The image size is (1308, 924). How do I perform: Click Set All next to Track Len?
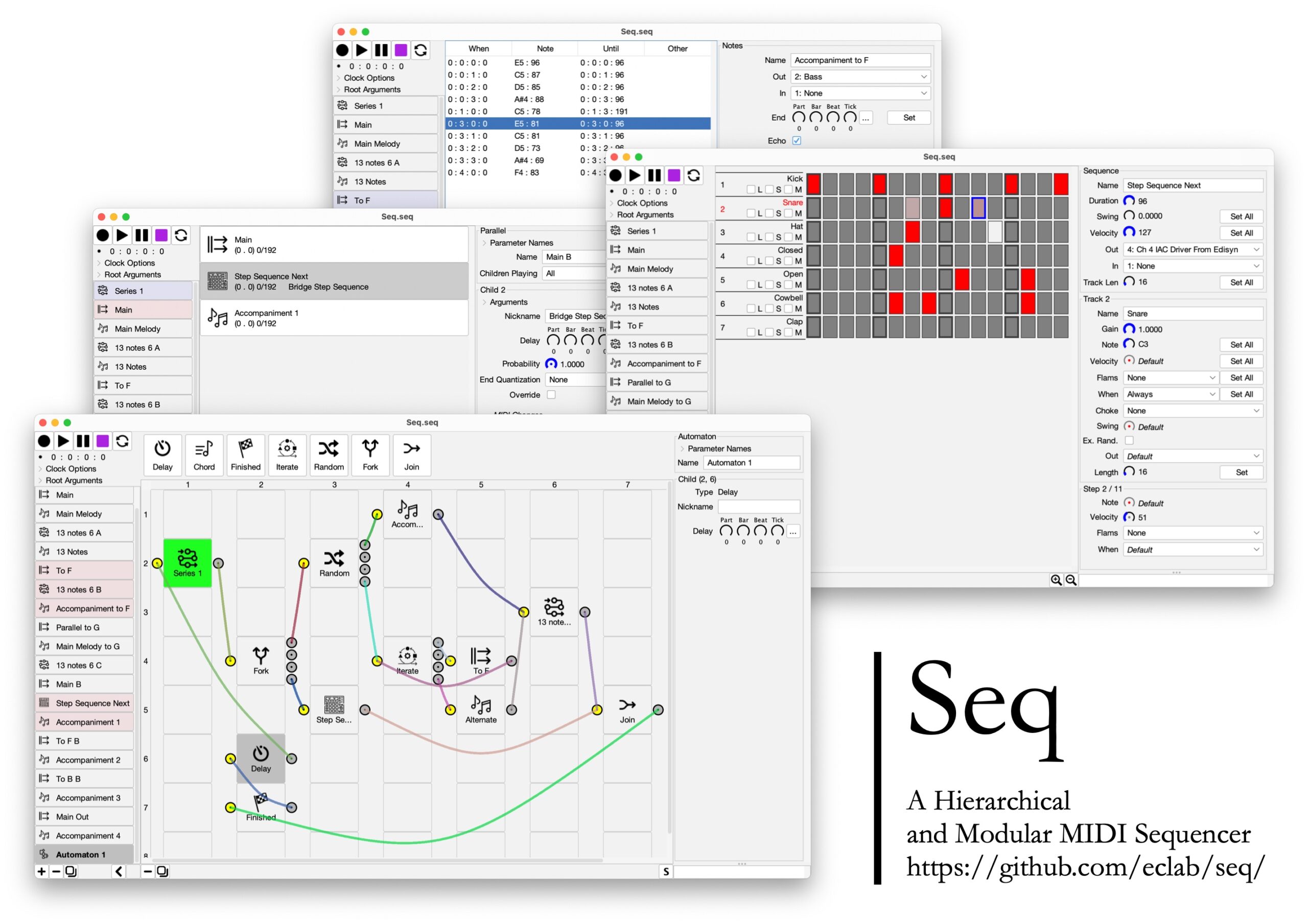pos(1242,282)
